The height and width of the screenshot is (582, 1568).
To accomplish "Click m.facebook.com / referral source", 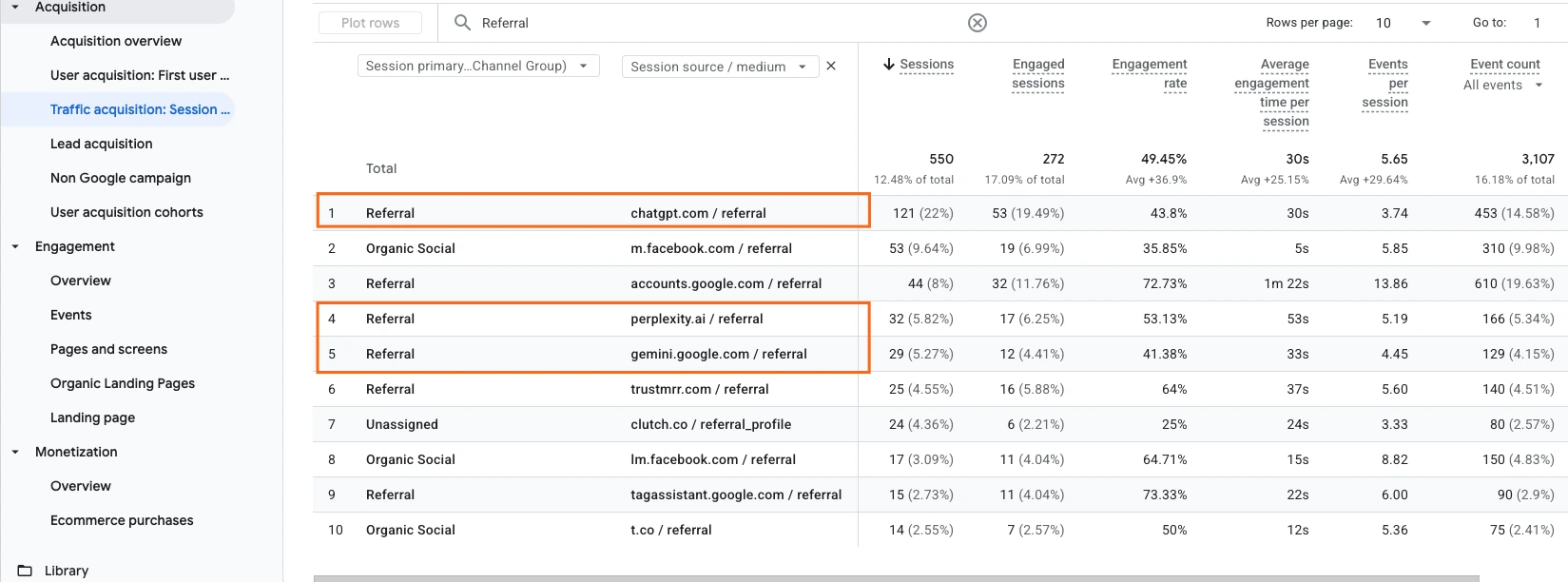I will [x=711, y=248].
